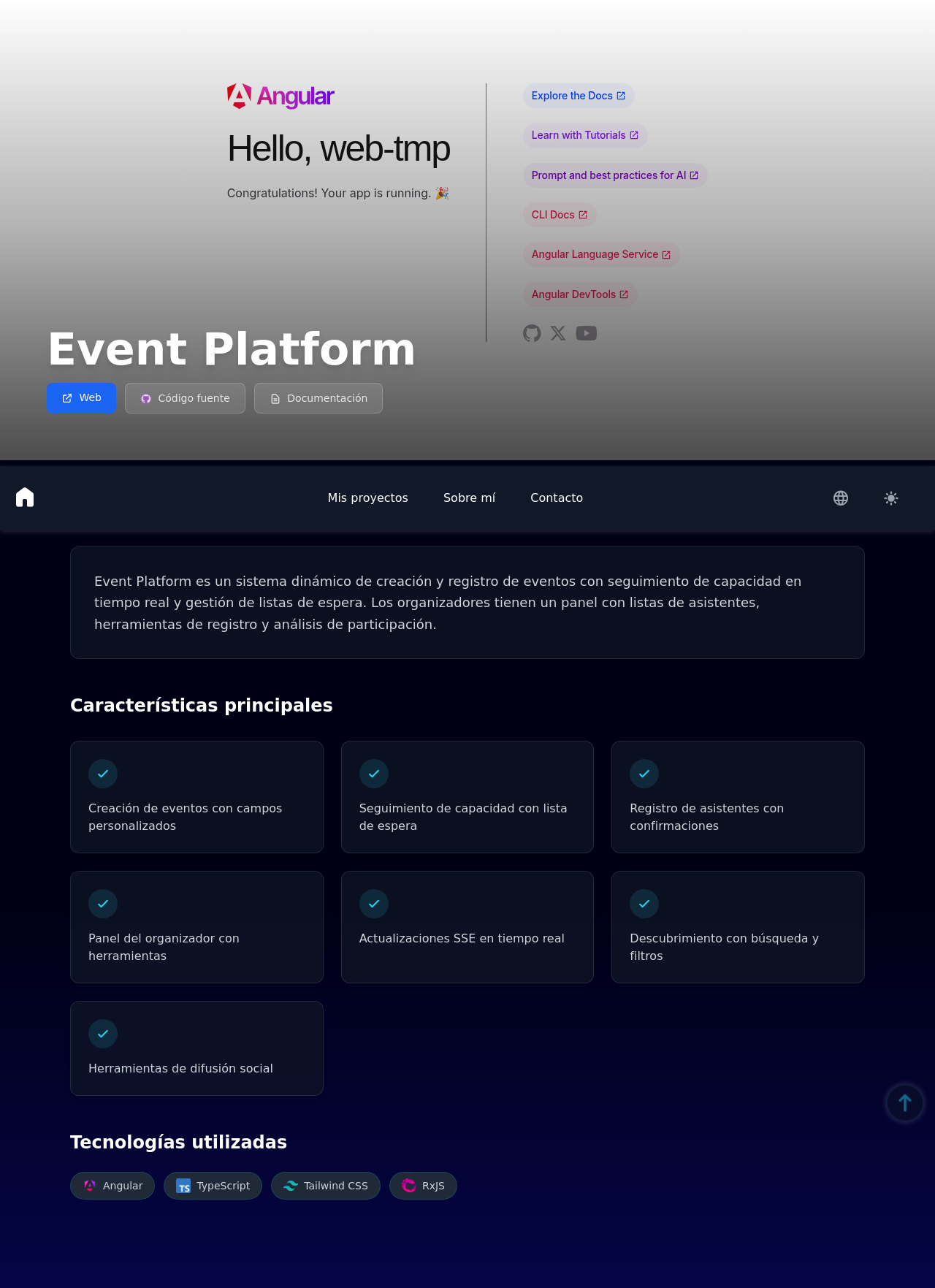Open the Código fuente button
935x1288 pixels.
[185, 398]
